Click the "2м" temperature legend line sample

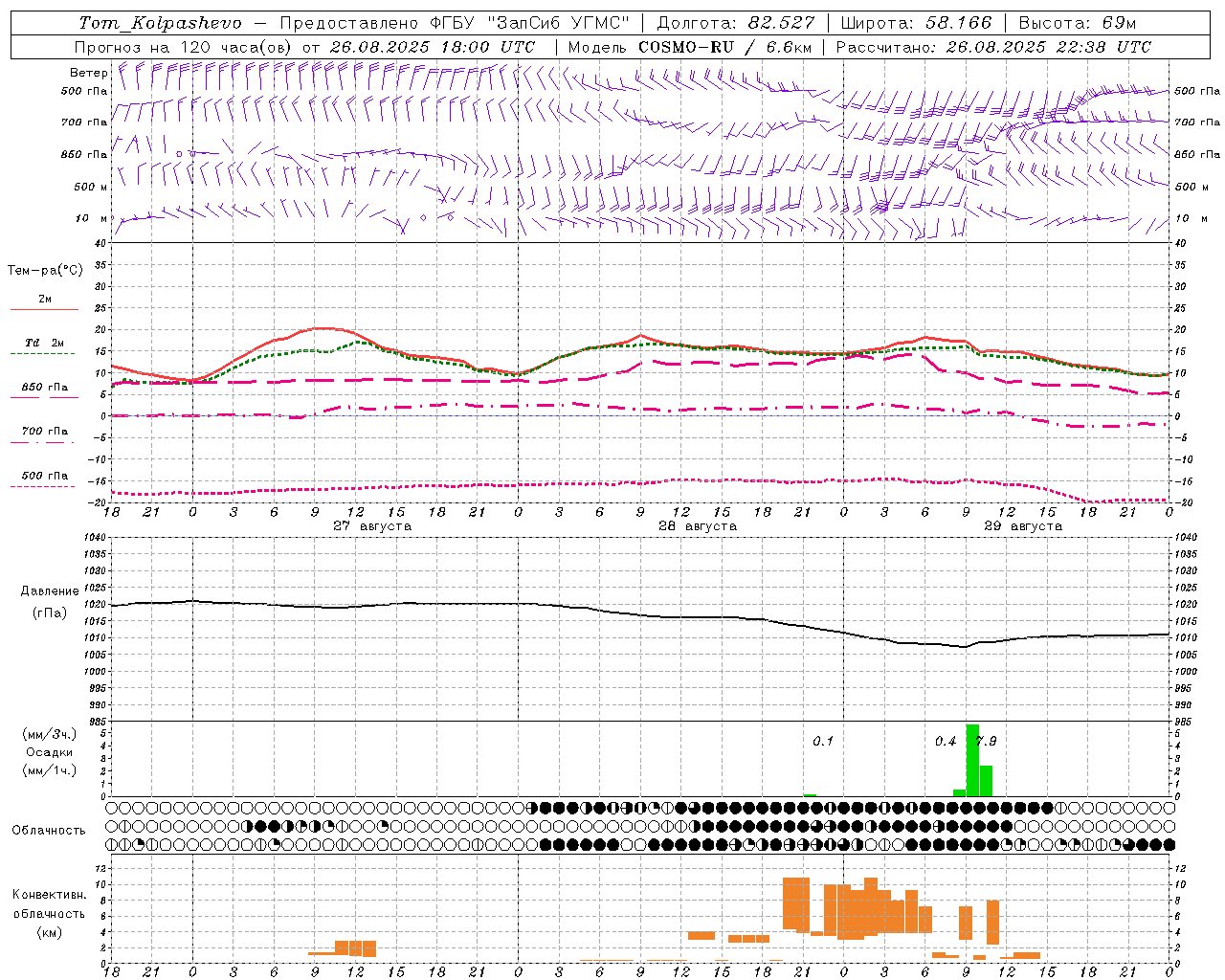point(44,309)
